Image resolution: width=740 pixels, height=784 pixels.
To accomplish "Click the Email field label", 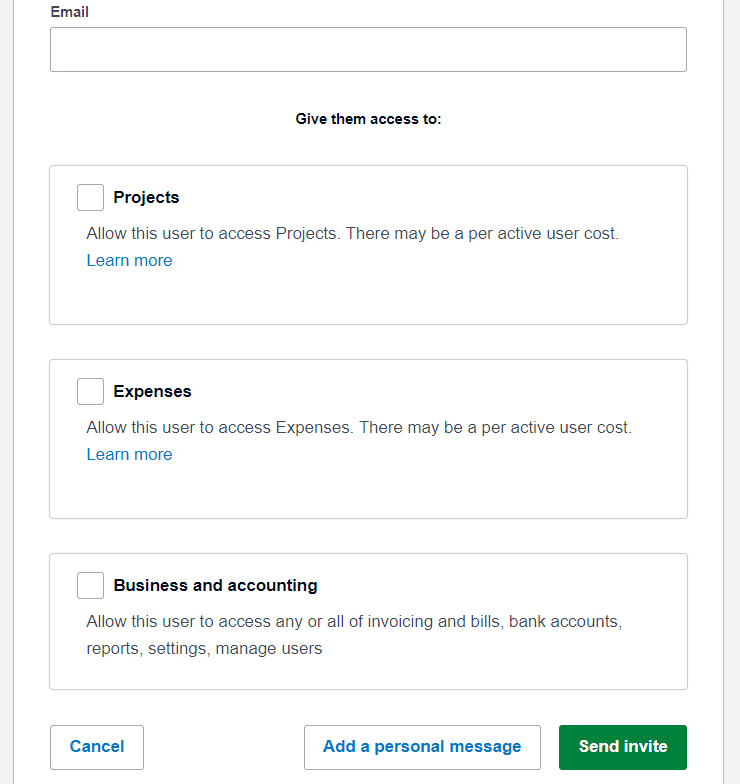I will (x=70, y=12).
